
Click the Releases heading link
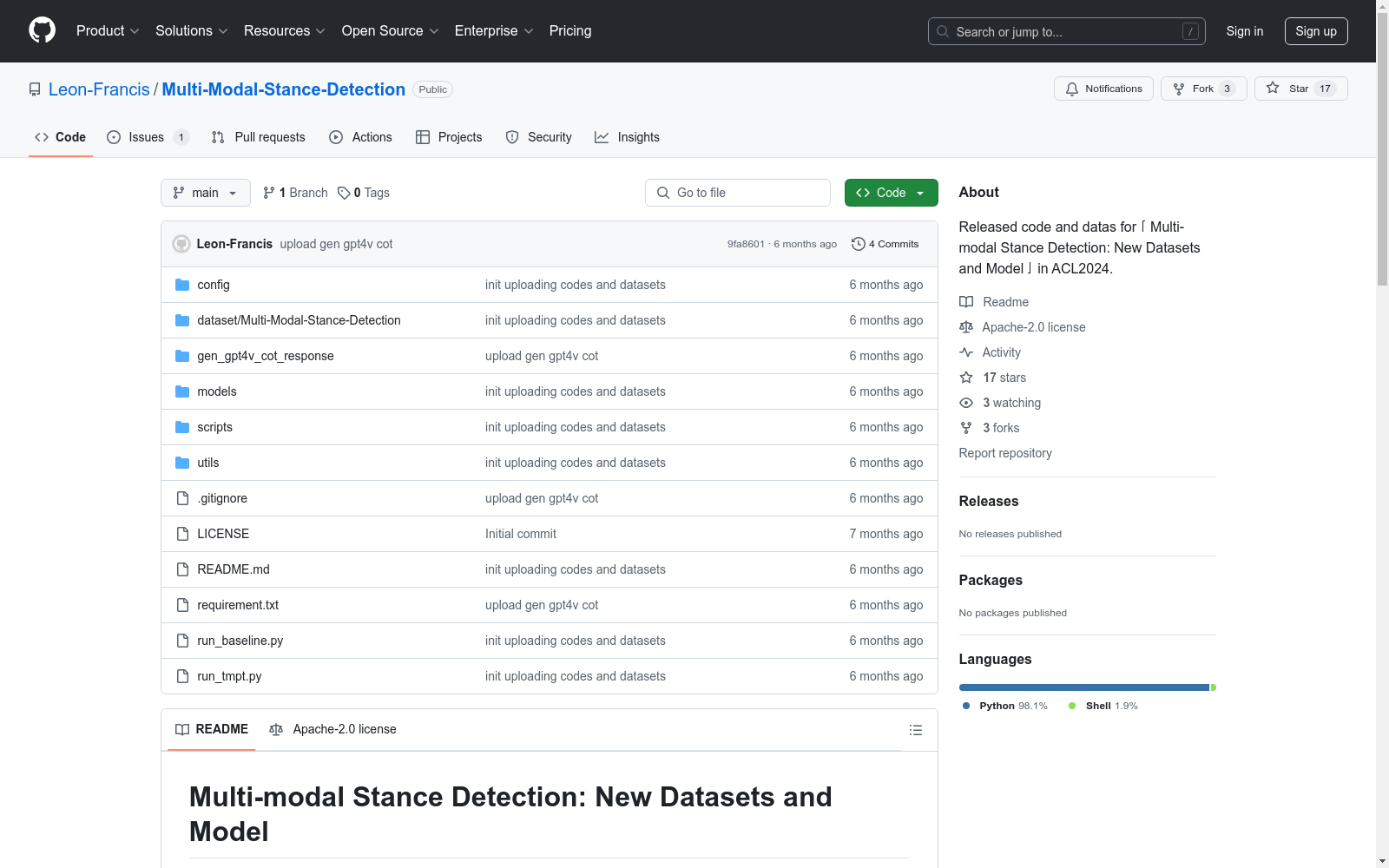click(989, 501)
